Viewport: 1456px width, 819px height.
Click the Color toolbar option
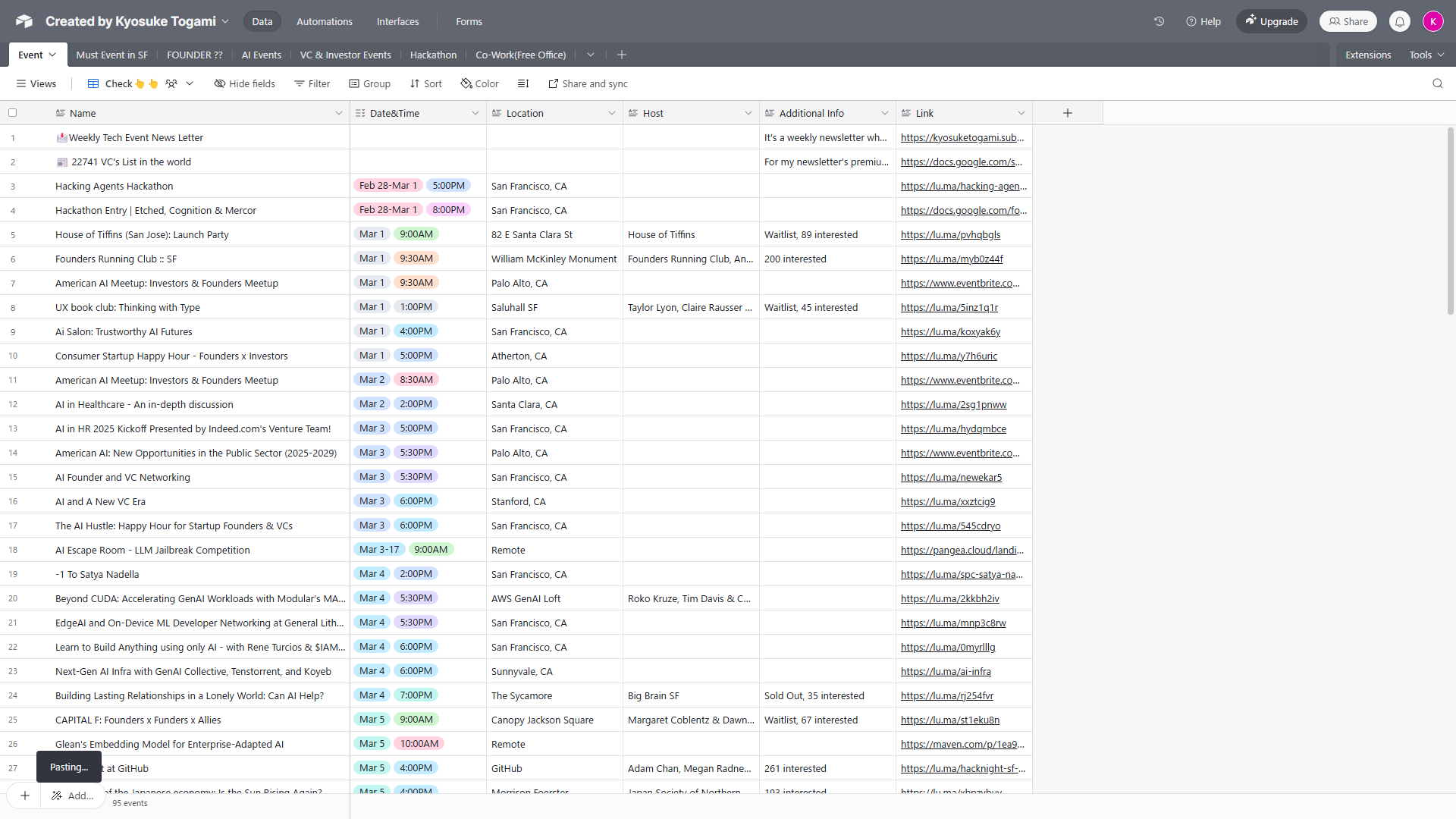click(x=480, y=83)
